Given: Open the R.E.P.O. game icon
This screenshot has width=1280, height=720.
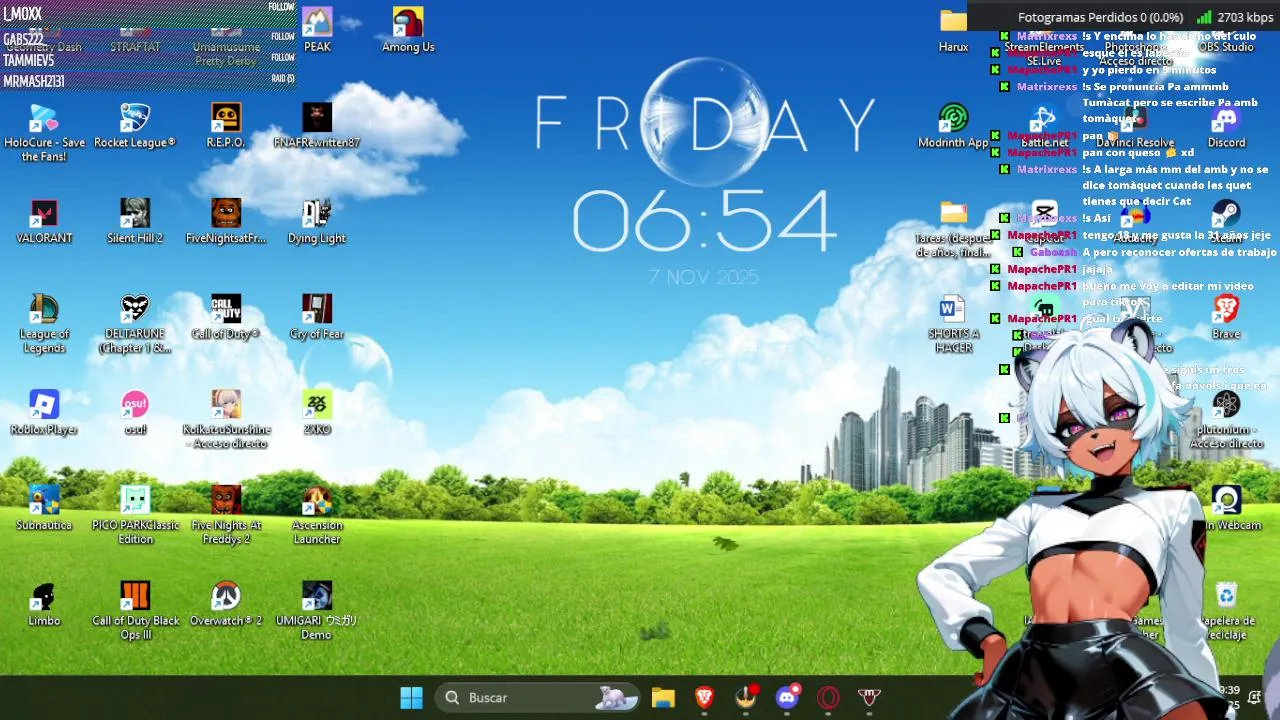Looking at the screenshot, I should click(x=226, y=126).
